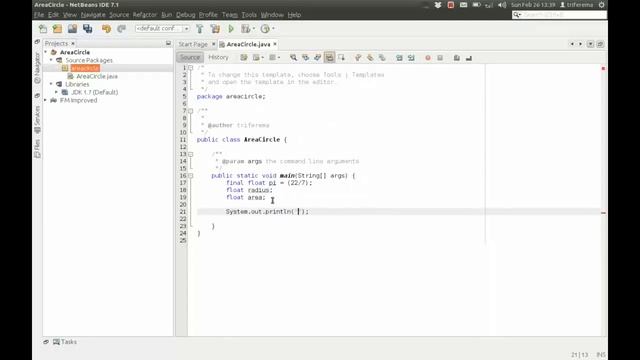Show opened documents list dropdown
The image size is (640, 360).
pos(590,44)
